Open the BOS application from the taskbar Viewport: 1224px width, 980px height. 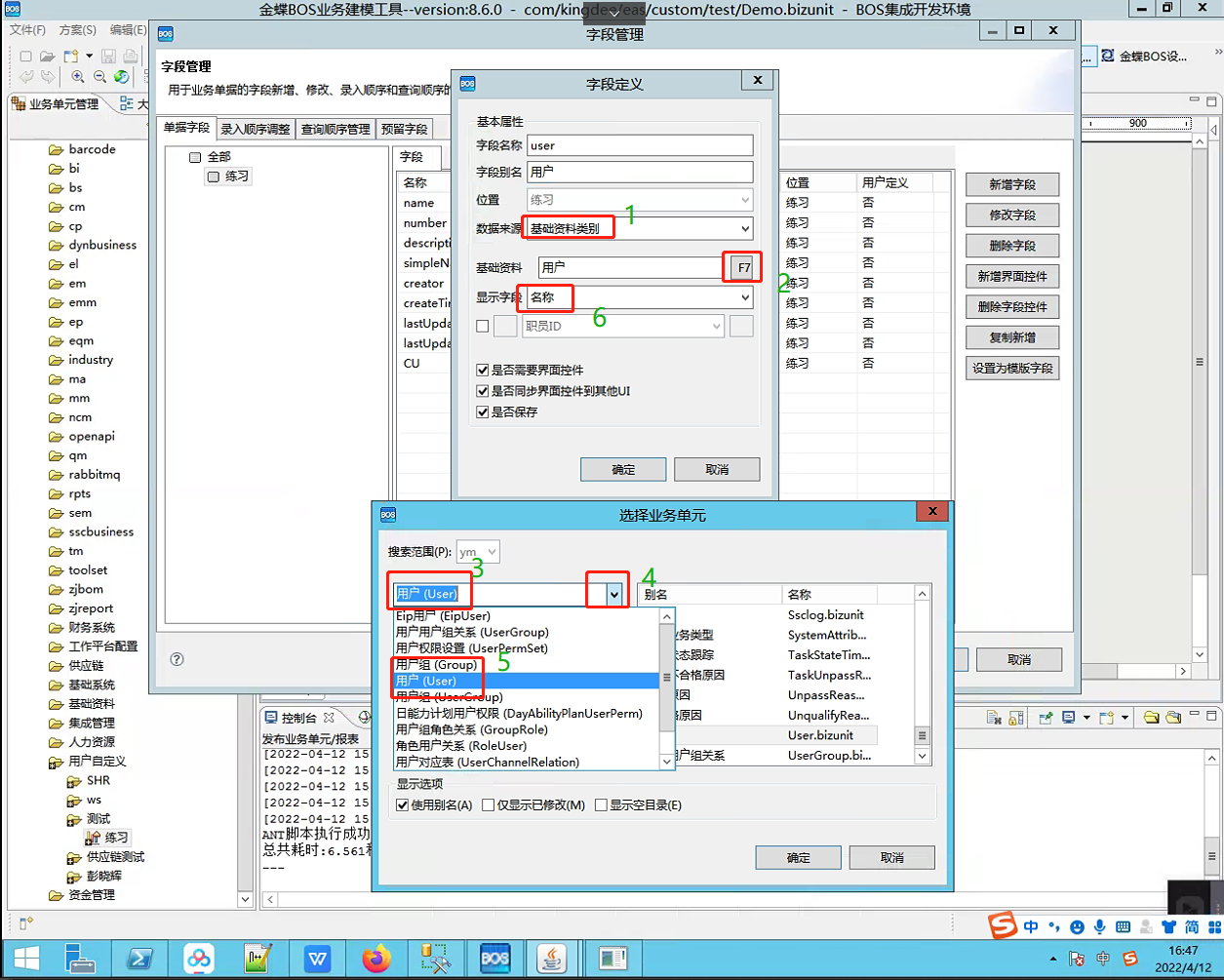coord(495,959)
